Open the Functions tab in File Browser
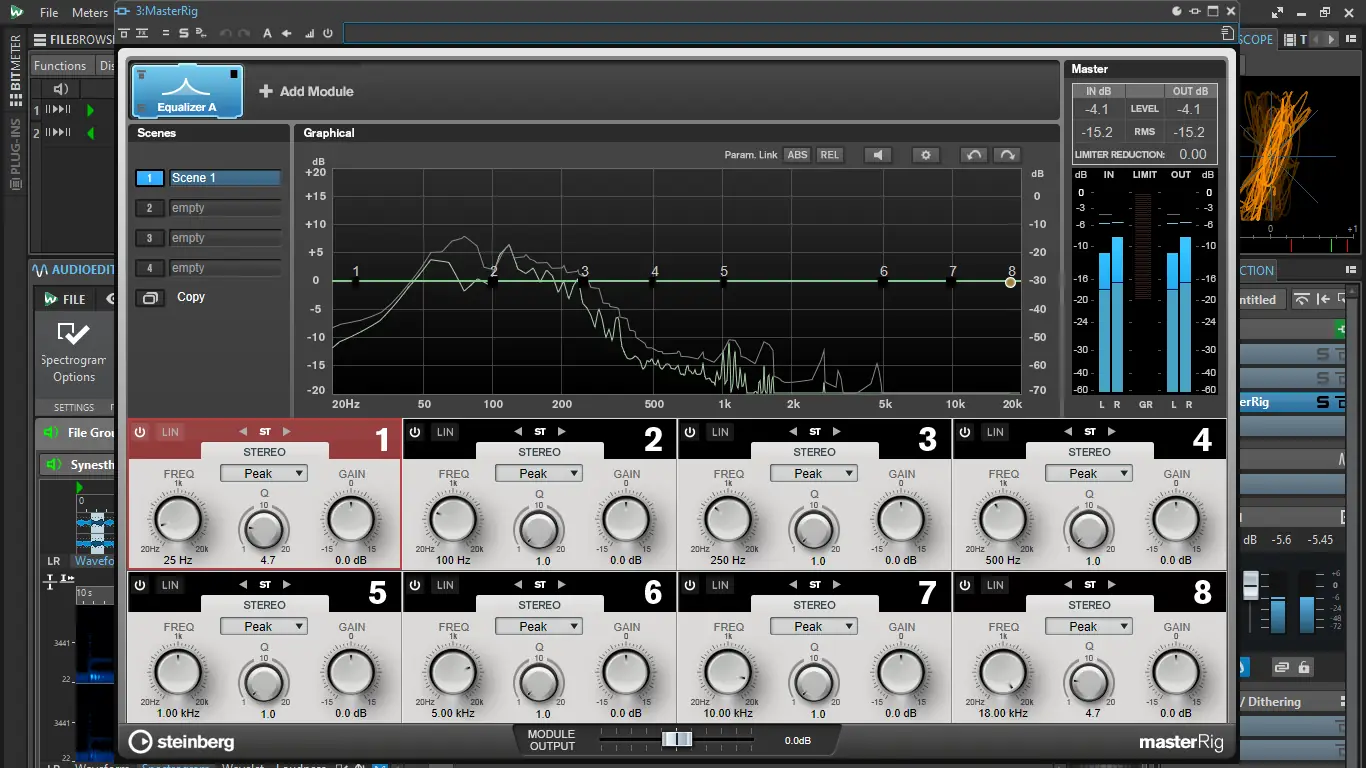The width and height of the screenshot is (1366, 768). [x=60, y=65]
